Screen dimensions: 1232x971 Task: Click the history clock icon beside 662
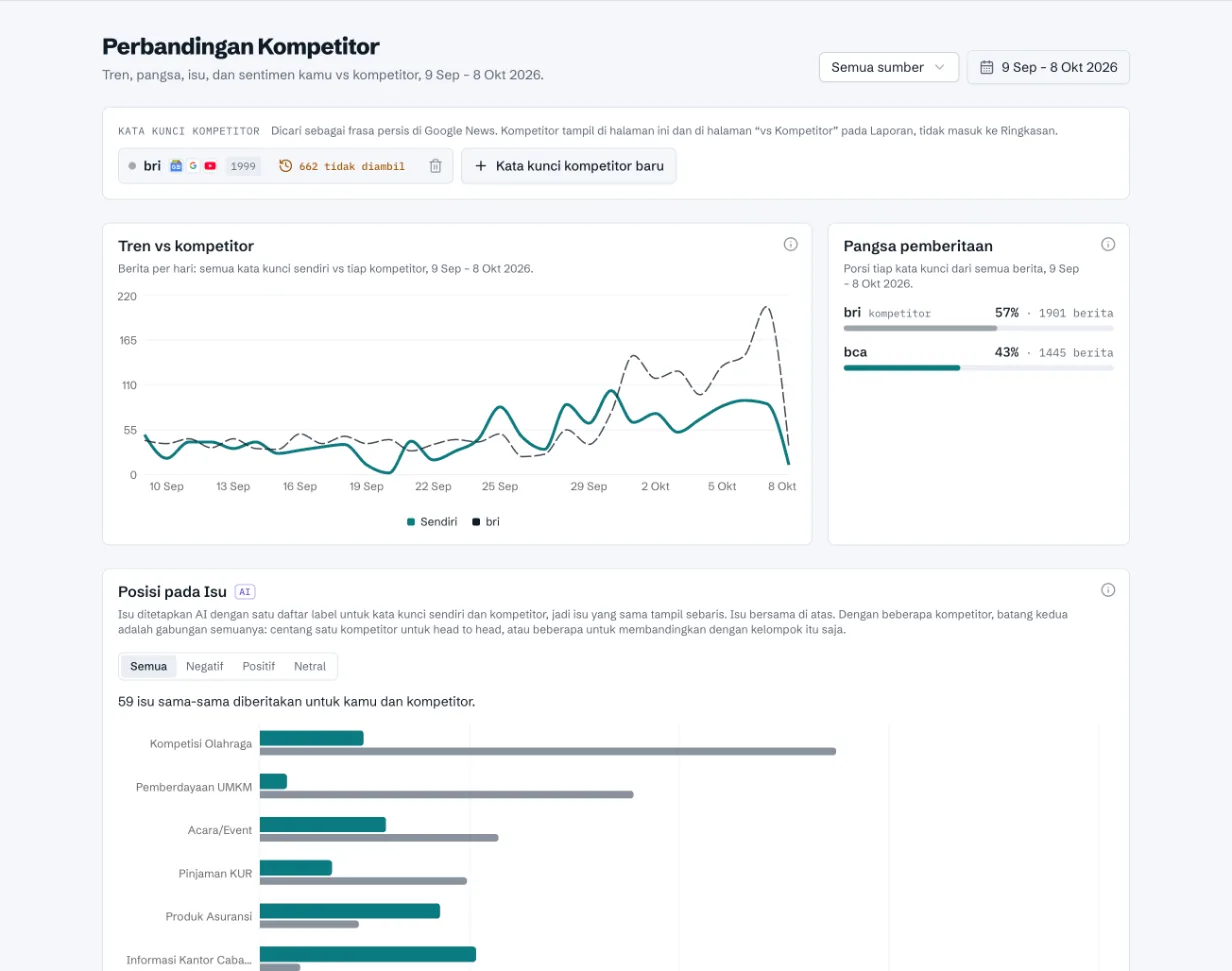[x=285, y=166]
